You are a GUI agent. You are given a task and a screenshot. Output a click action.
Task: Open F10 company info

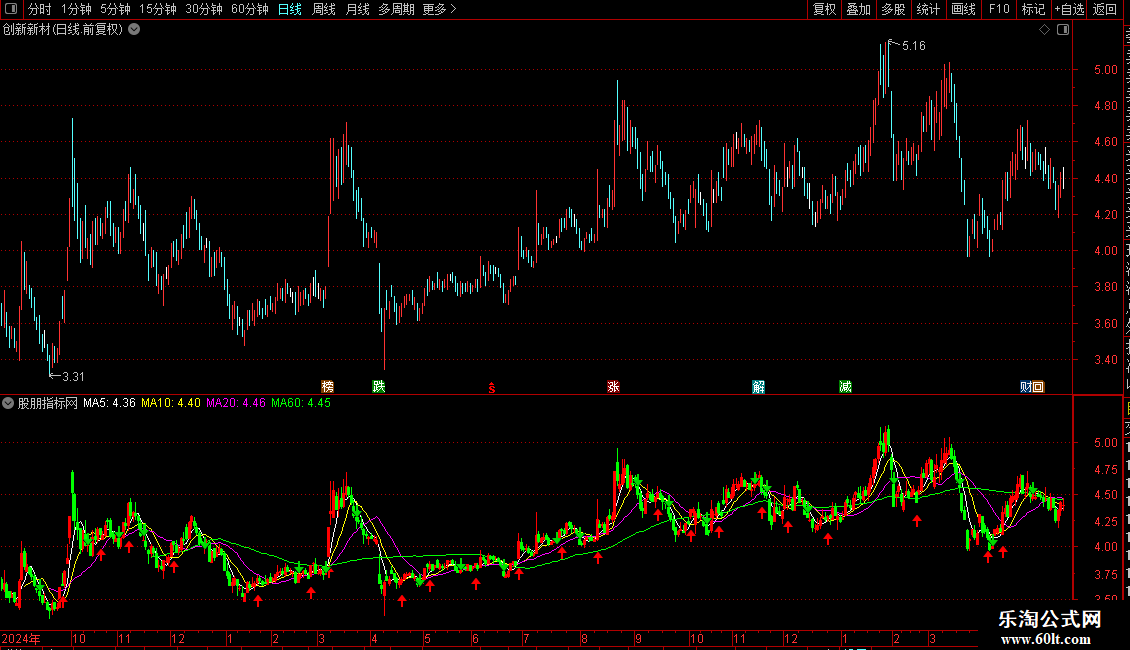coord(999,9)
